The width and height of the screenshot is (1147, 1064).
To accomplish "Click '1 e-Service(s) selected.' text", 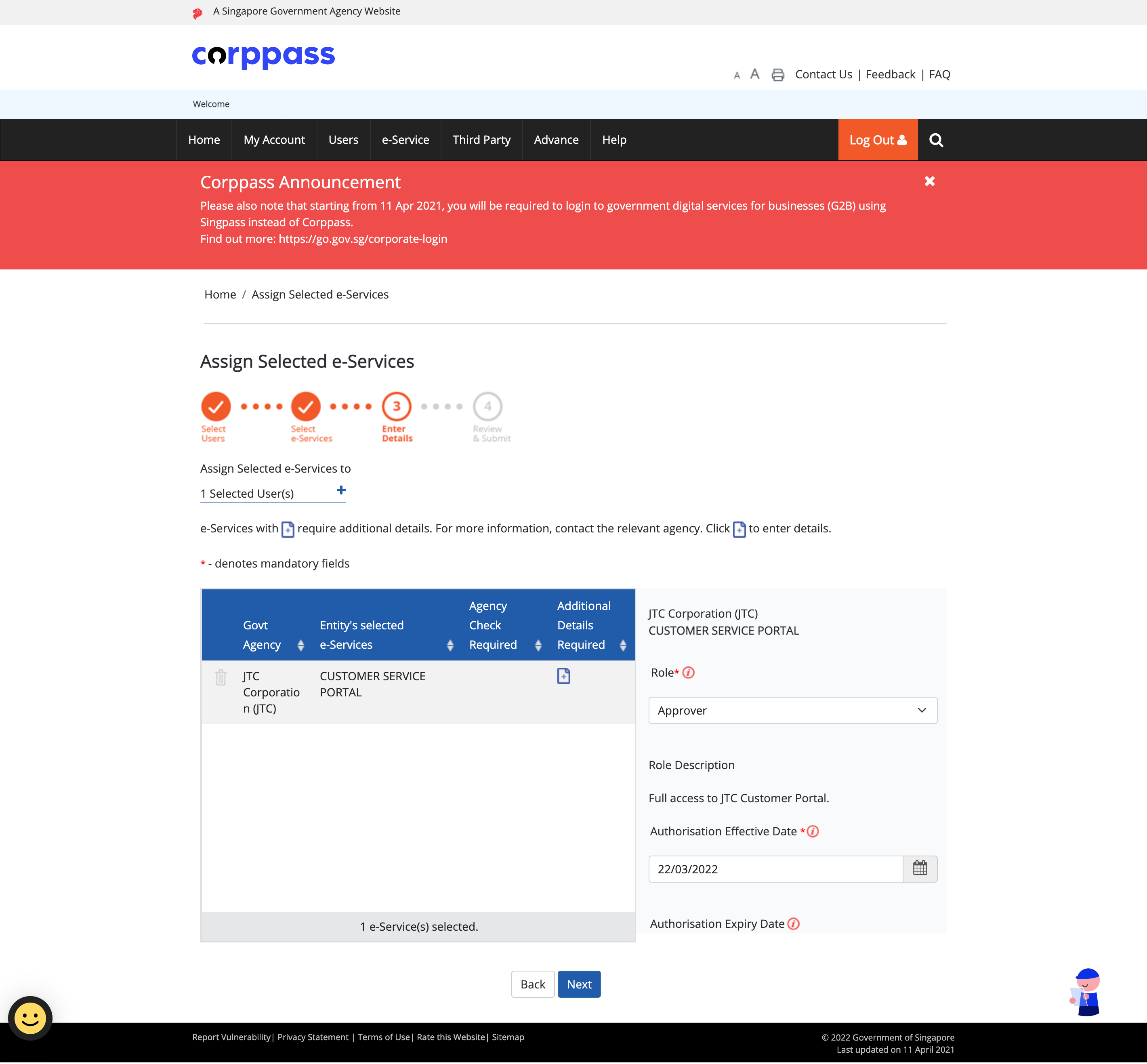I will coord(419,926).
